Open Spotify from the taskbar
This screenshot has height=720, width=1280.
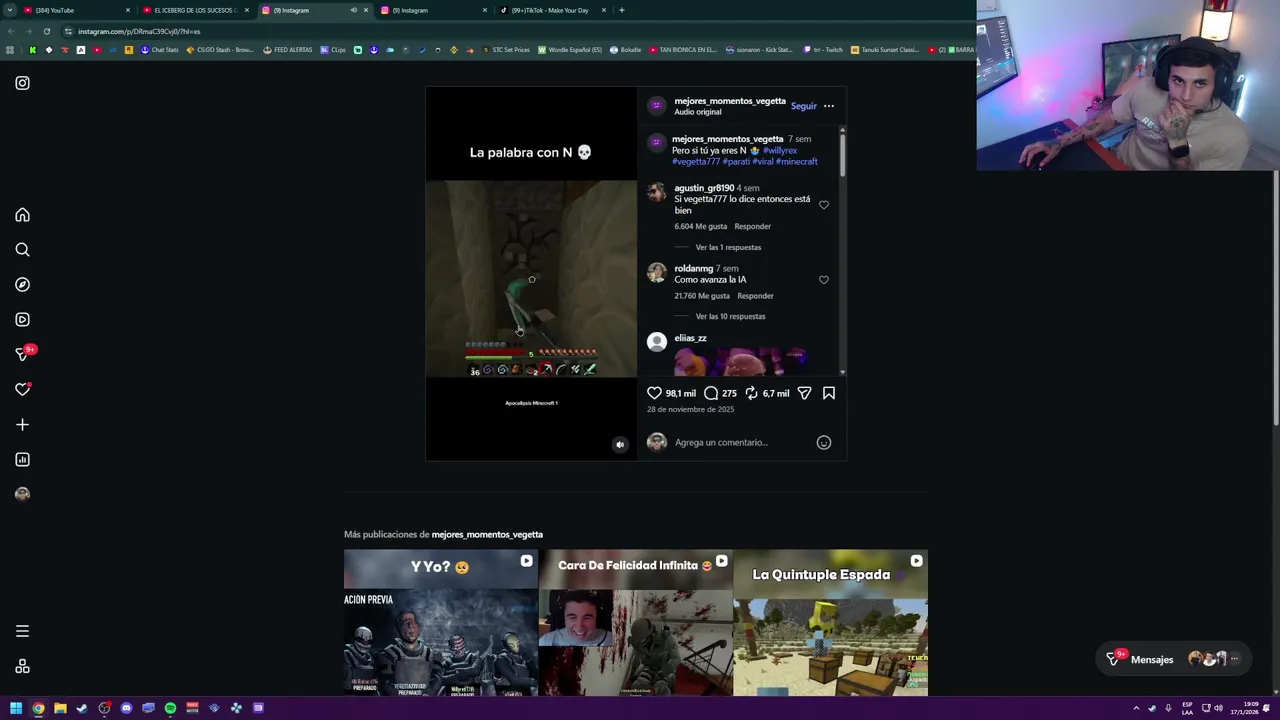tap(170, 708)
